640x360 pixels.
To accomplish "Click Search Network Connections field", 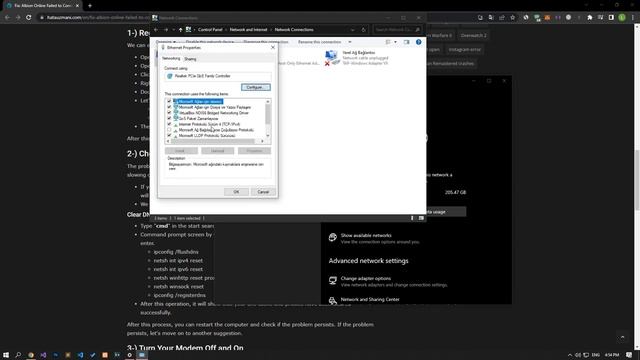I will tap(397, 30).
